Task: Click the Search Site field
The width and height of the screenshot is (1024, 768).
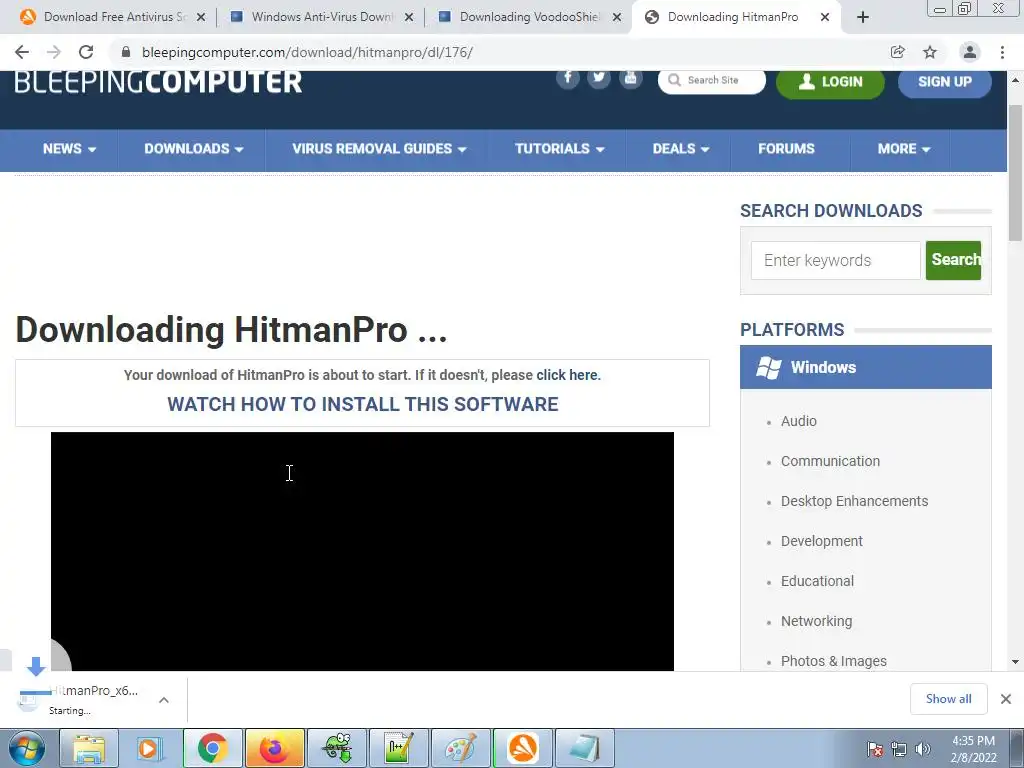Action: (712, 80)
